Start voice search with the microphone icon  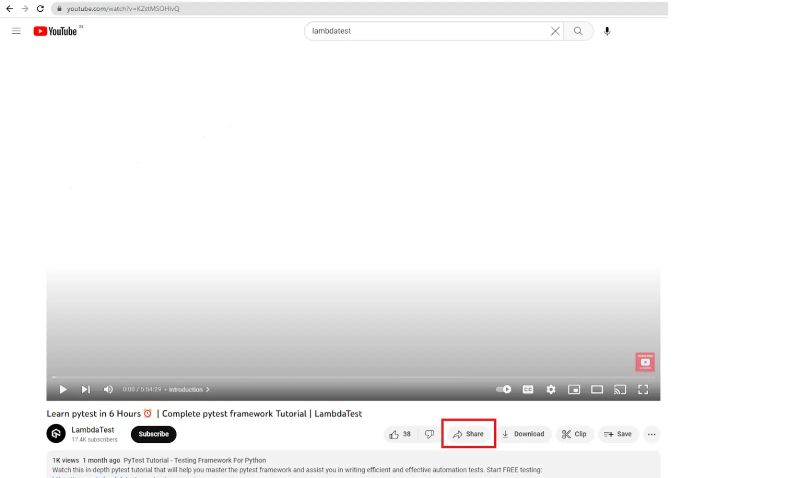(x=607, y=31)
